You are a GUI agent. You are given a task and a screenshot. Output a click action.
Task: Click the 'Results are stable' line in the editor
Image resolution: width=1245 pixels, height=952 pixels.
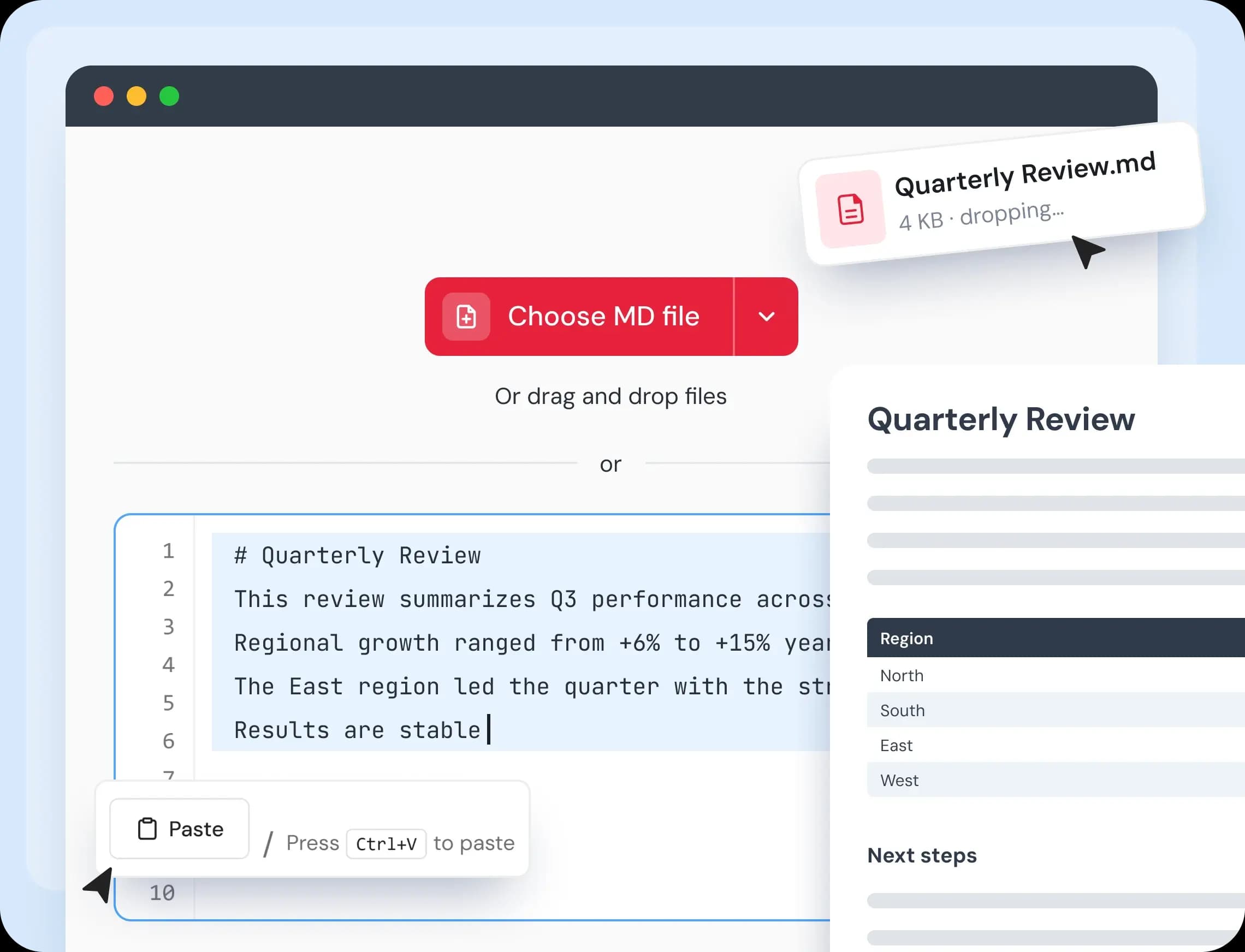tap(357, 730)
